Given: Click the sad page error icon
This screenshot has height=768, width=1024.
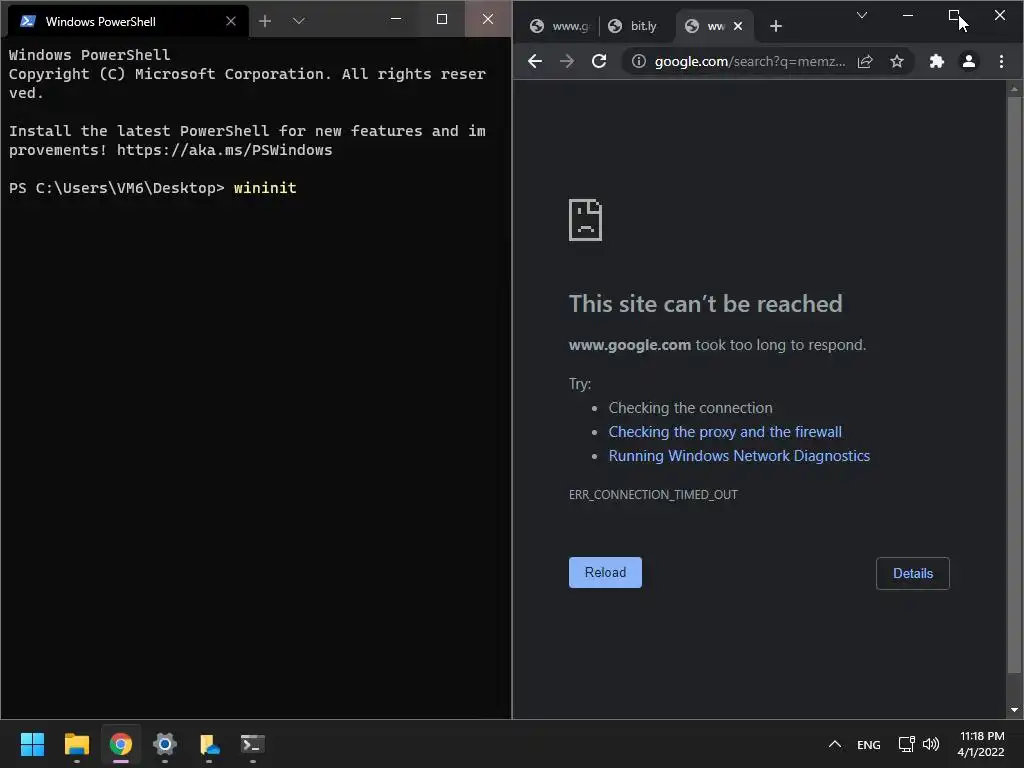Looking at the screenshot, I should click(x=585, y=220).
